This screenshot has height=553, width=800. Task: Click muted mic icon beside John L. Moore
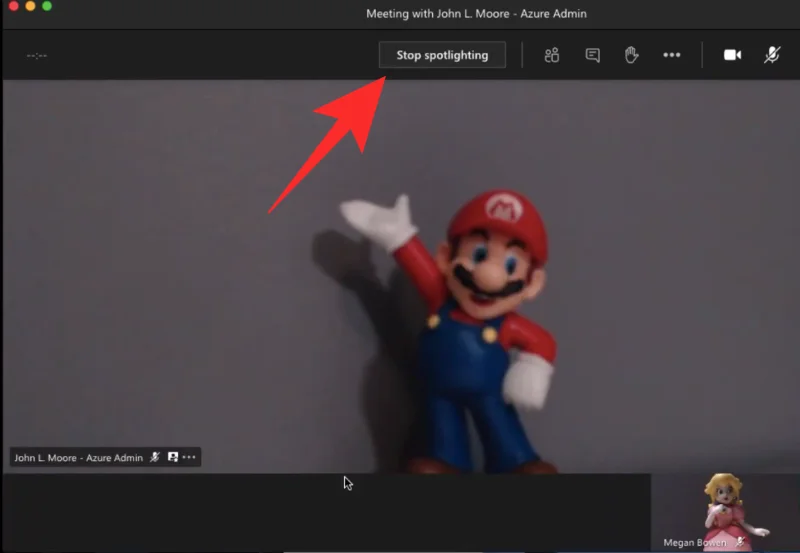click(155, 457)
